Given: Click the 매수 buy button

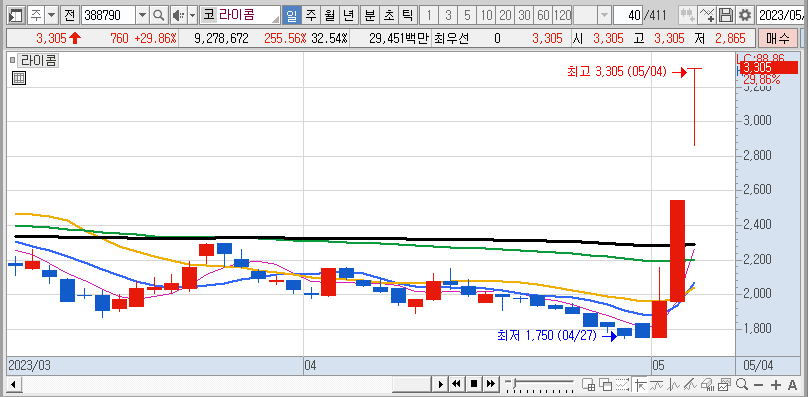Looking at the screenshot, I should (x=778, y=39).
